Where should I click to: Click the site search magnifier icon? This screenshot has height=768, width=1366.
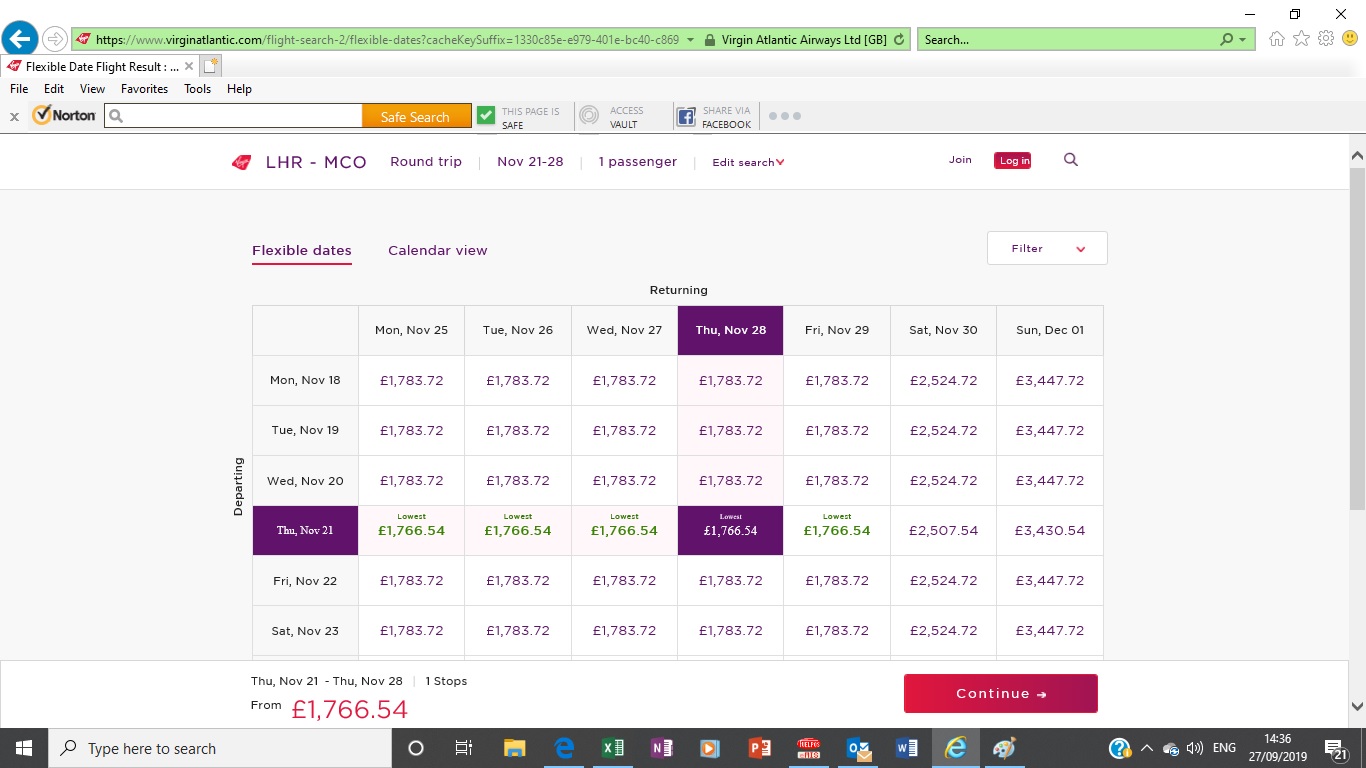[1071, 160]
